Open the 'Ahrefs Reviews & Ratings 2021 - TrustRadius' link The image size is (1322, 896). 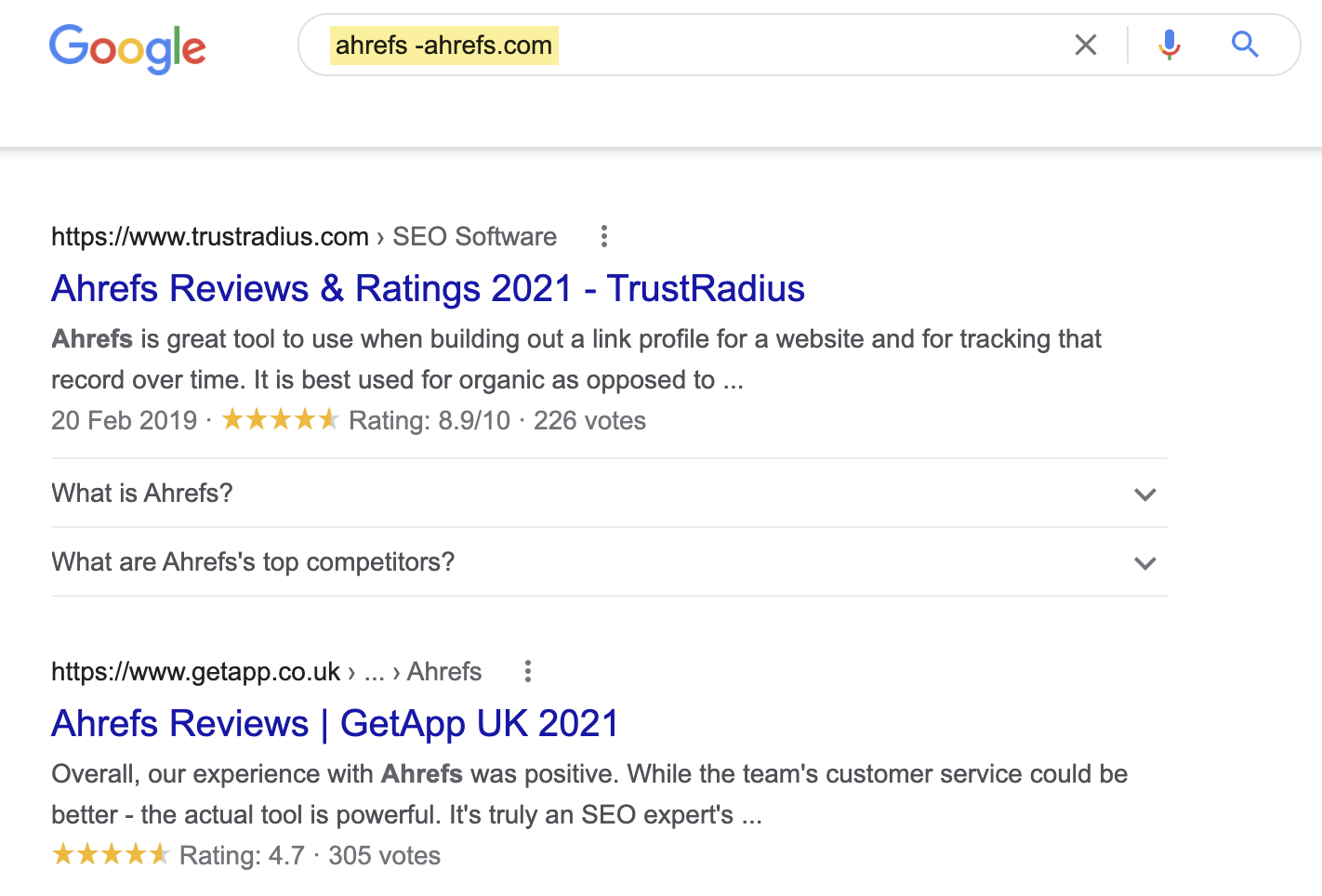[x=427, y=288]
